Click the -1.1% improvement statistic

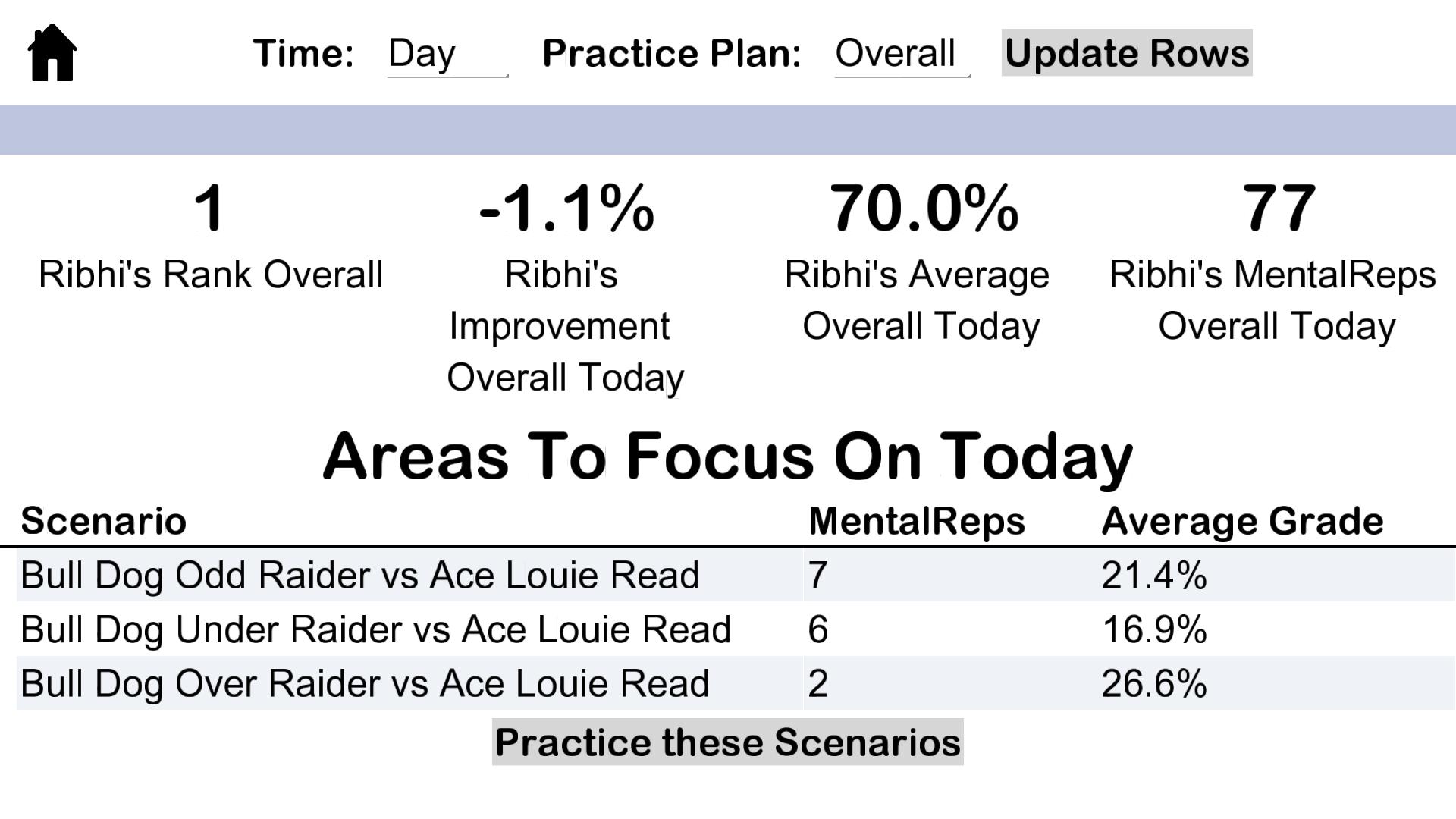[x=566, y=208]
